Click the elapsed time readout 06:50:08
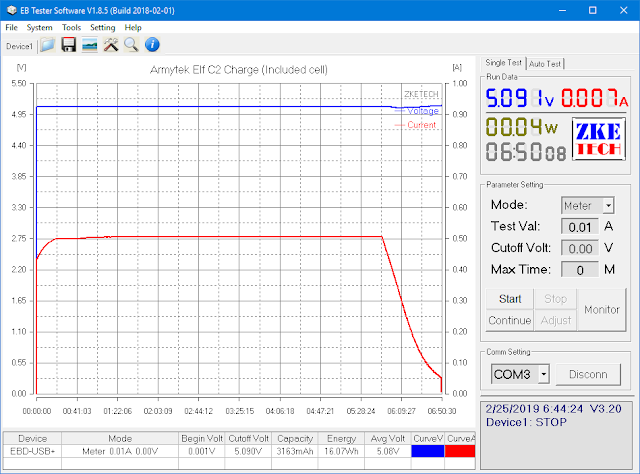 point(526,152)
